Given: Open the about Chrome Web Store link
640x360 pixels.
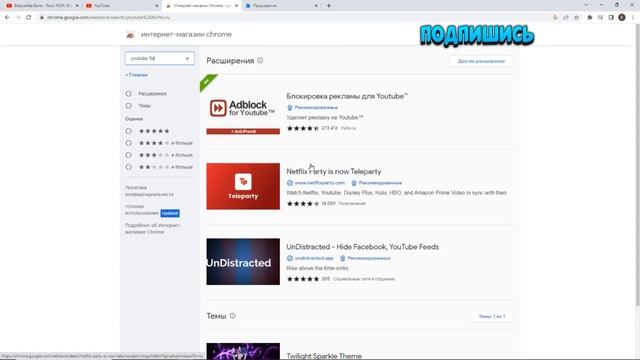Looking at the screenshot, I should pyautogui.click(x=152, y=229).
